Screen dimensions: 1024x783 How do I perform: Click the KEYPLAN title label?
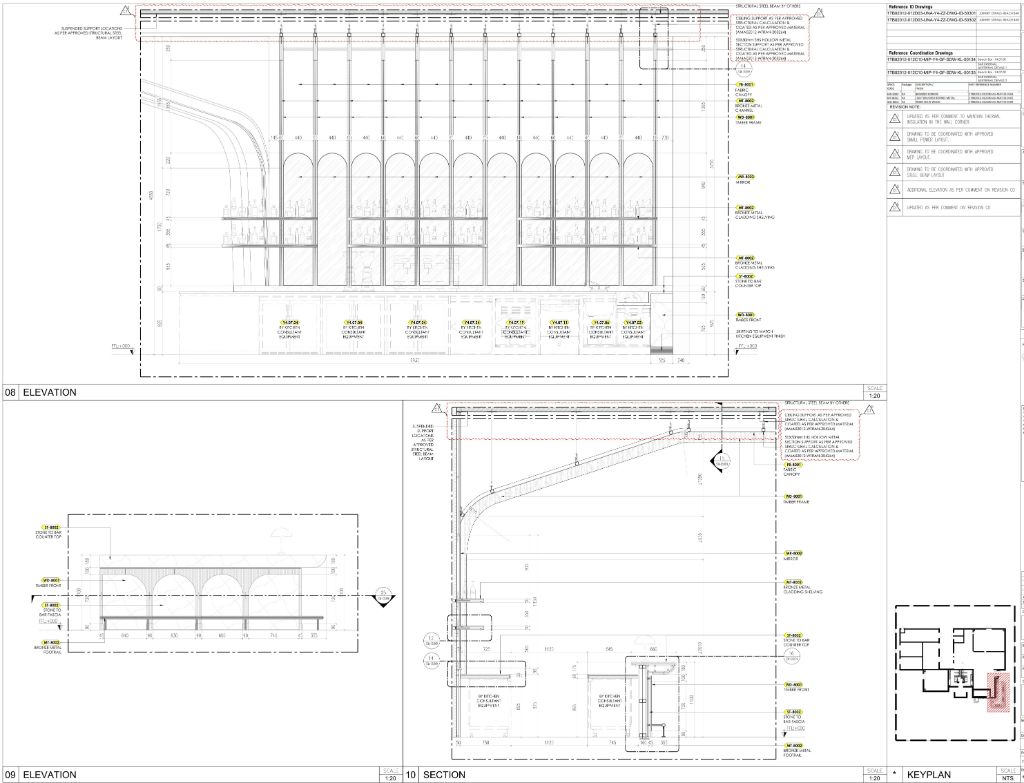point(930,775)
